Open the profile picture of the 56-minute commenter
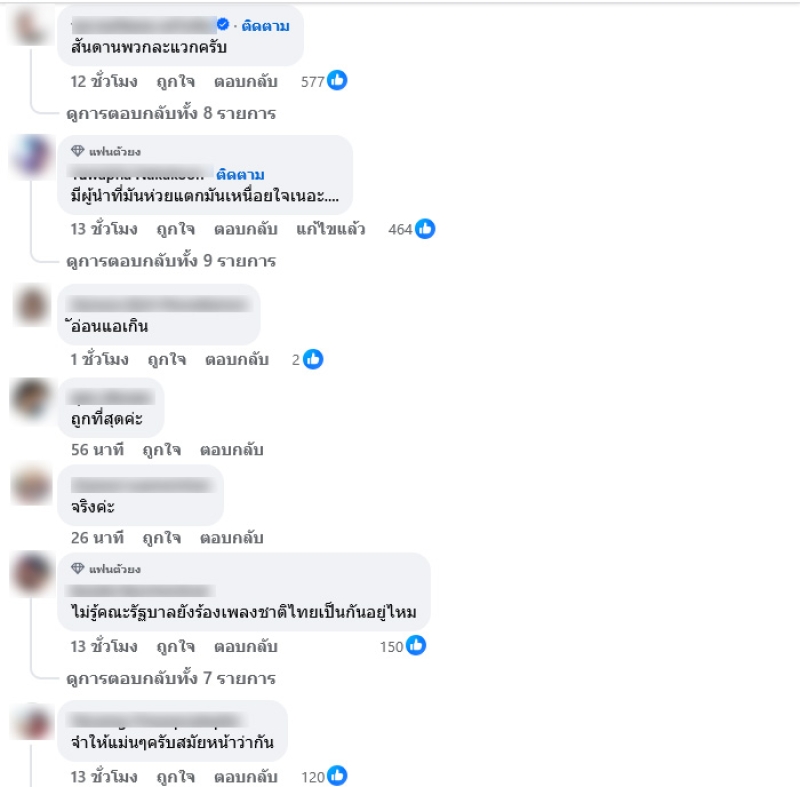800x787 pixels. [x=31, y=400]
